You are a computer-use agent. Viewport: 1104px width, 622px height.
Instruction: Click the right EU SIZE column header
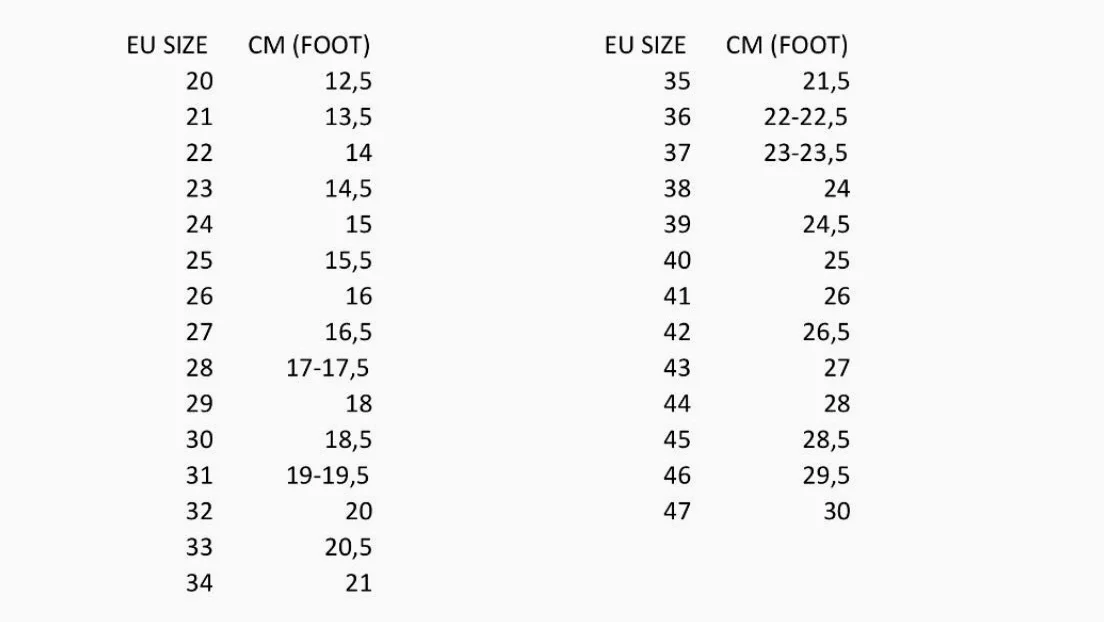click(645, 45)
